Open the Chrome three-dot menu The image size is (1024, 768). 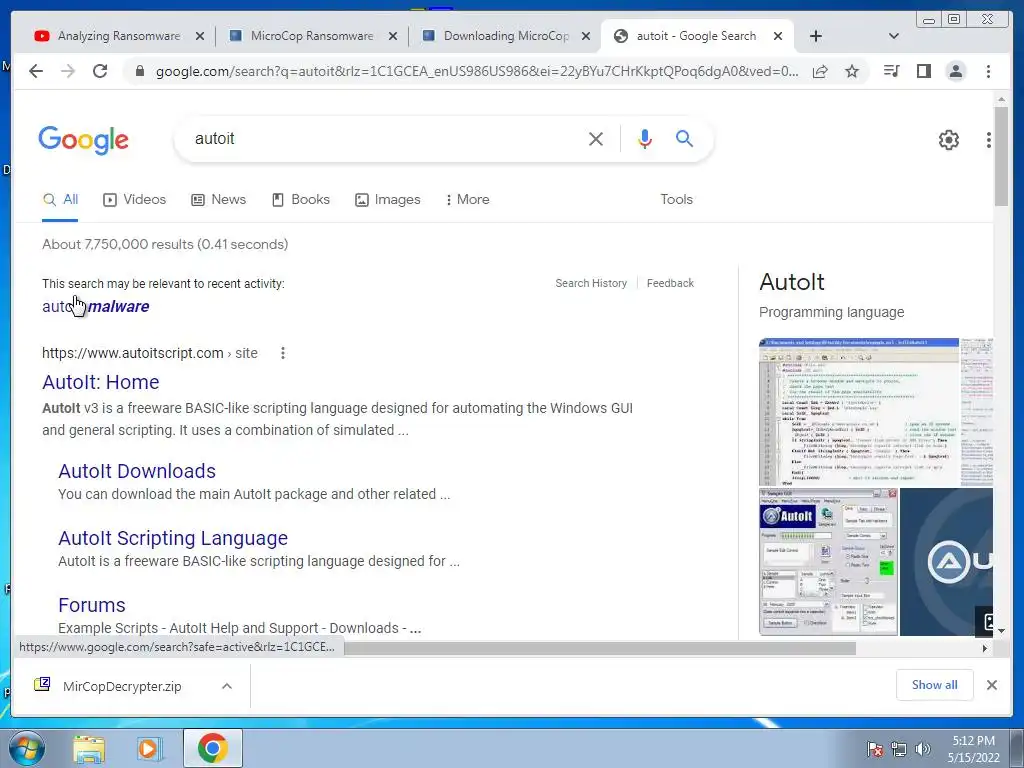988,71
